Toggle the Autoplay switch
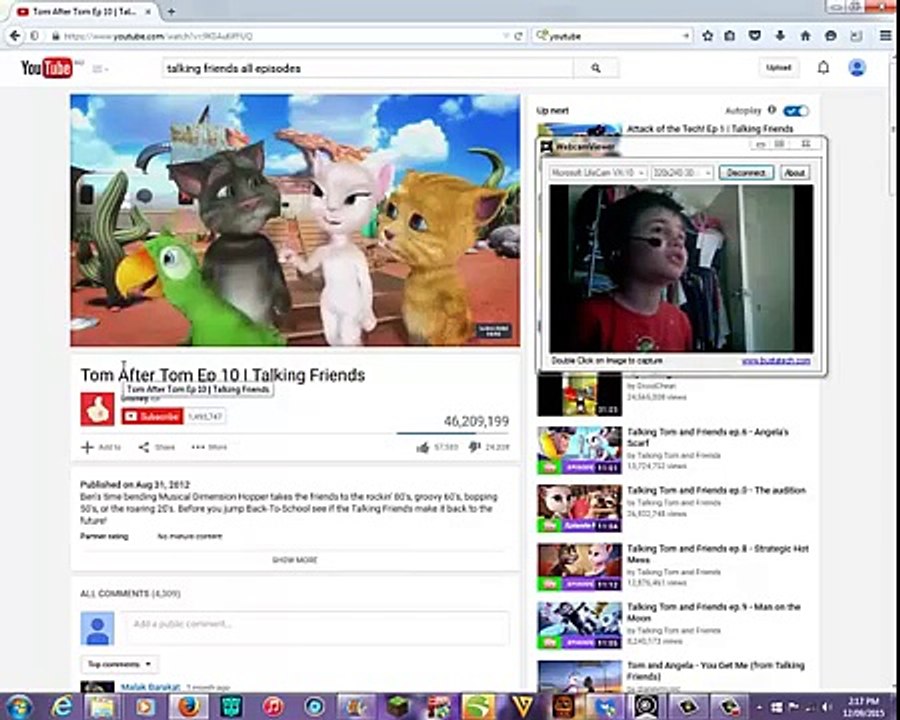The height and width of the screenshot is (720, 900). coord(796,111)
